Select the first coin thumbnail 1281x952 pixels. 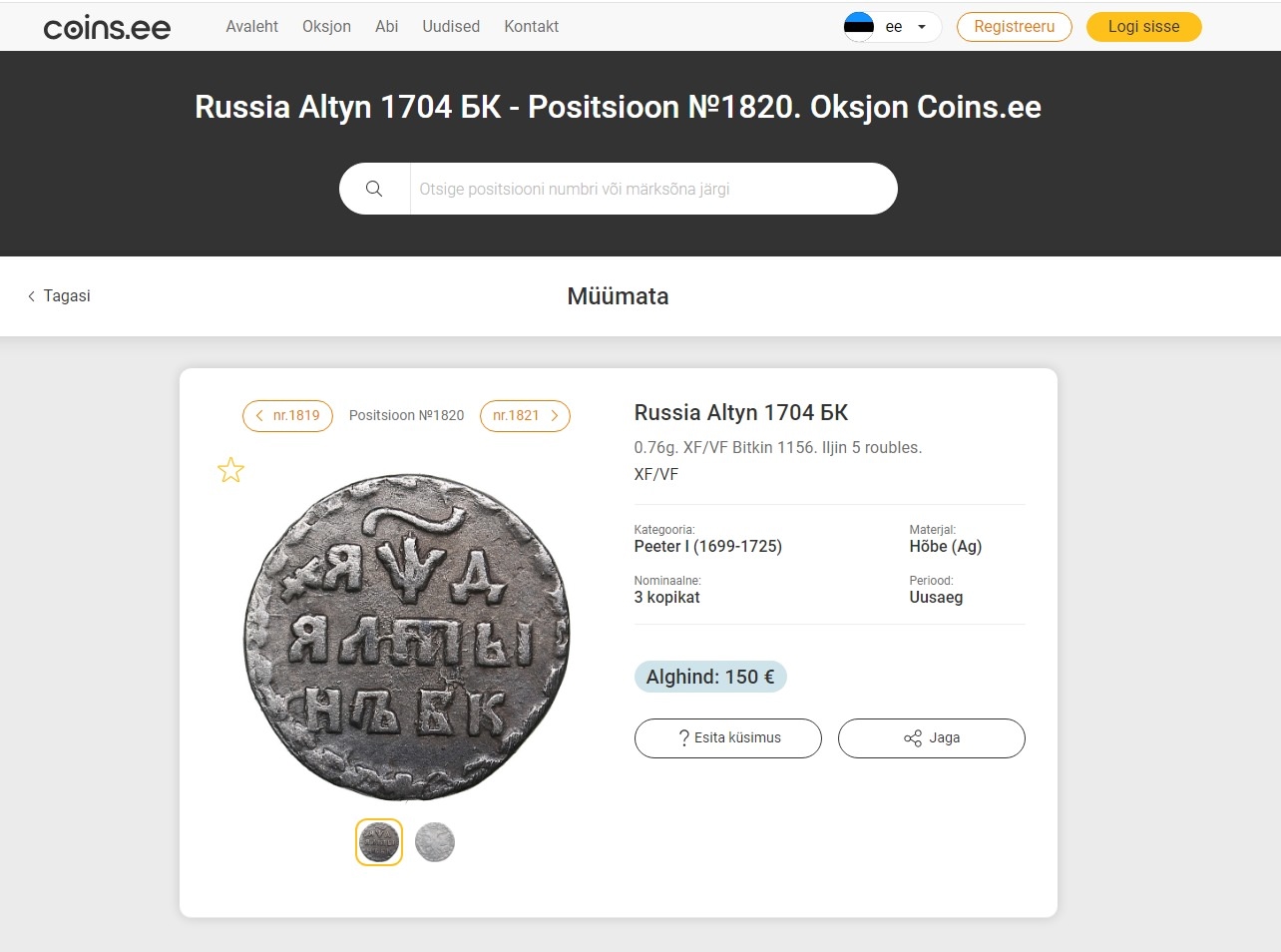click(379, 842)
